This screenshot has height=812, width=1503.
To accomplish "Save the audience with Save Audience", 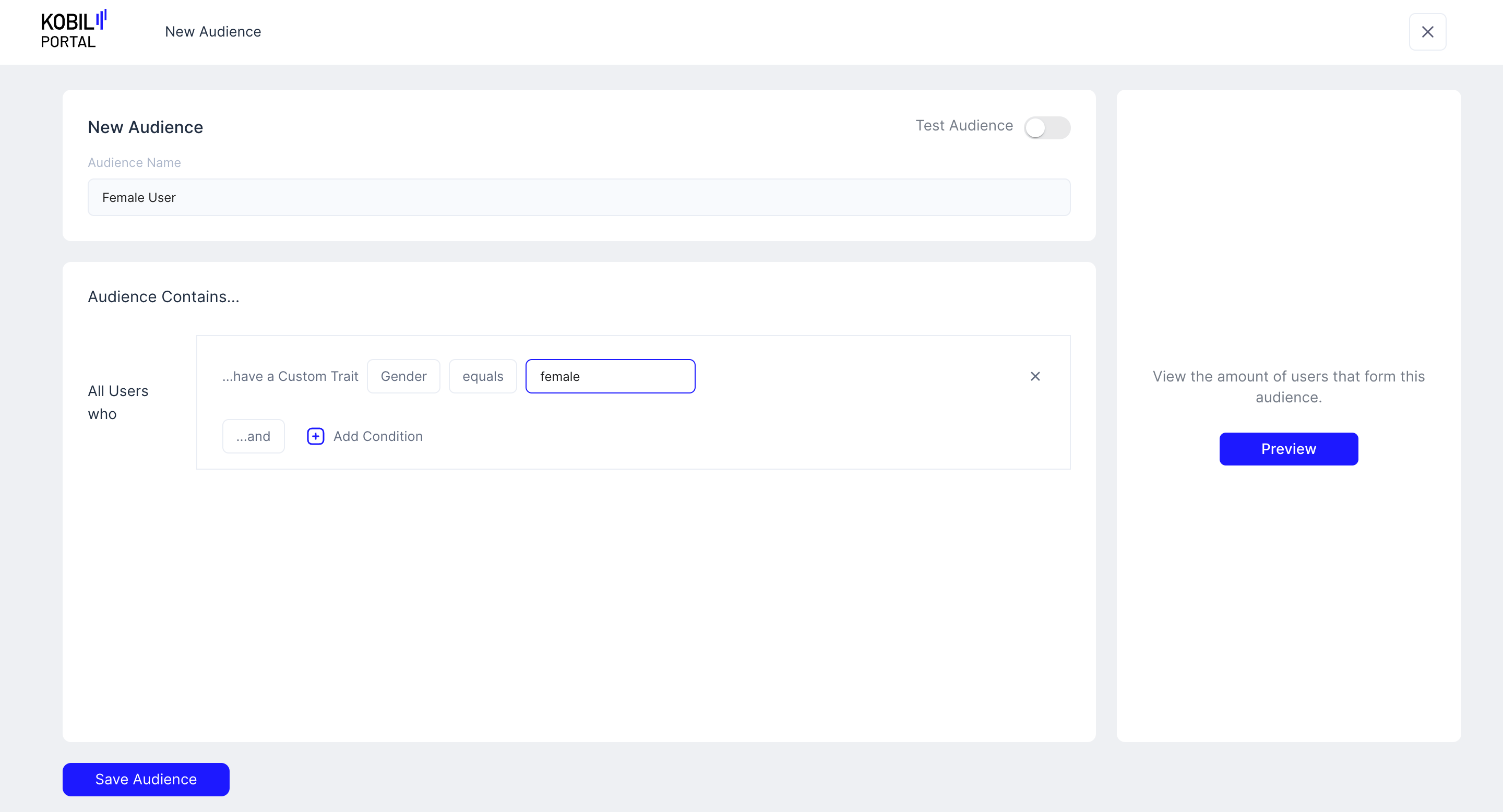I will pos(146,779).
